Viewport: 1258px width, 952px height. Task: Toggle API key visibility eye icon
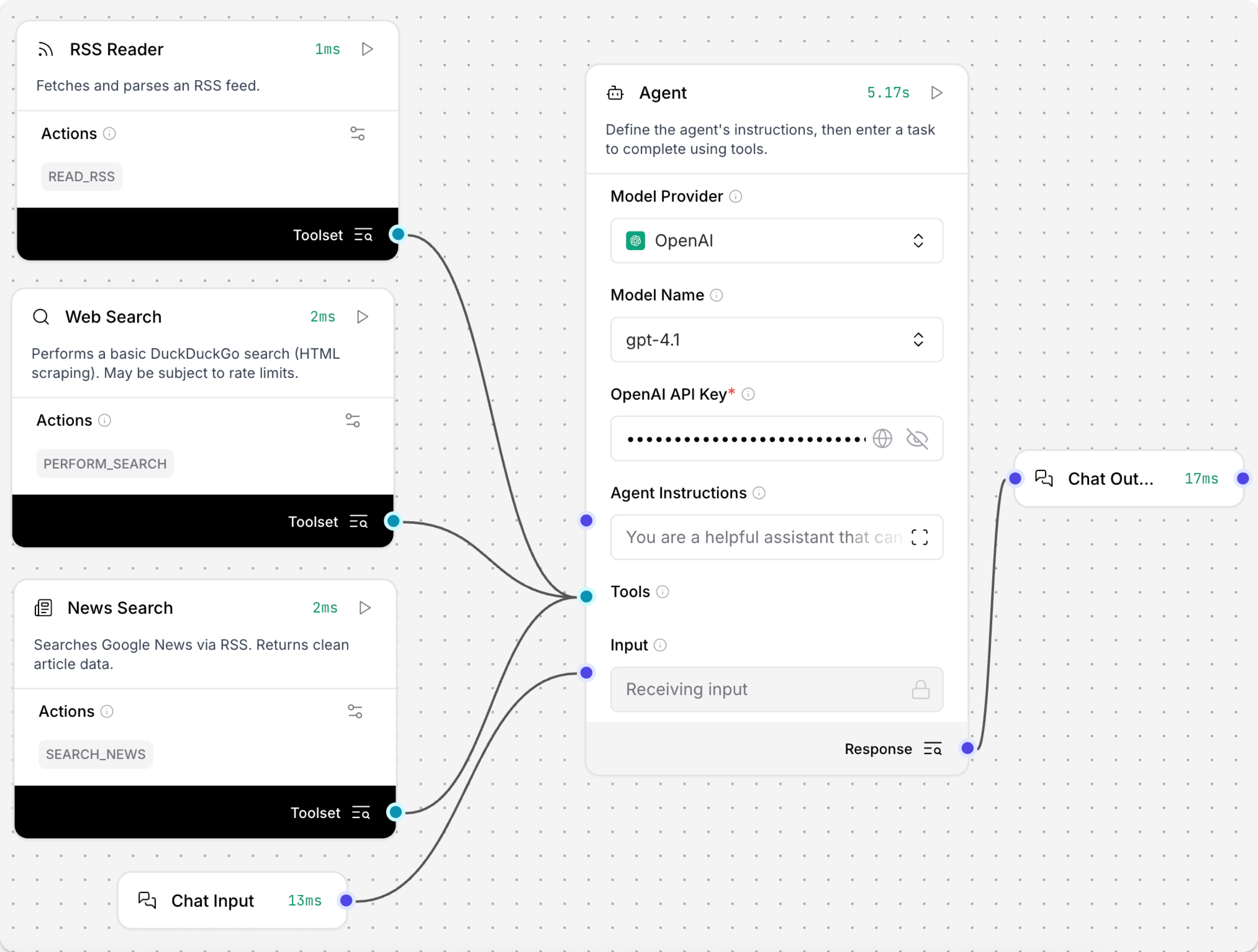pyautogui.click(x=917, y=439)
